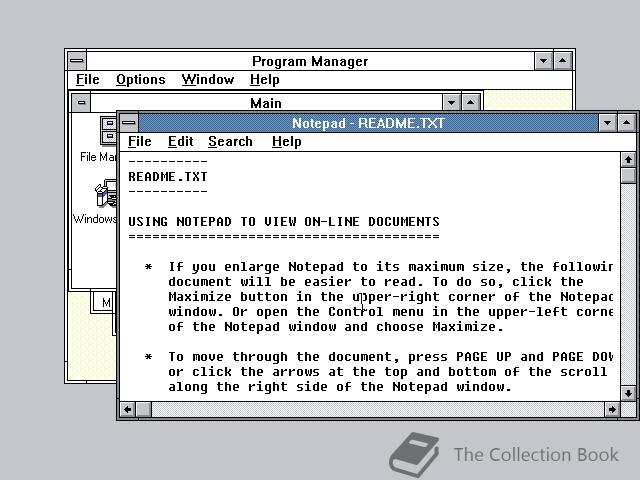640x480 pixels.
Task: Maximize the Program Manager window
Action: 562,61
